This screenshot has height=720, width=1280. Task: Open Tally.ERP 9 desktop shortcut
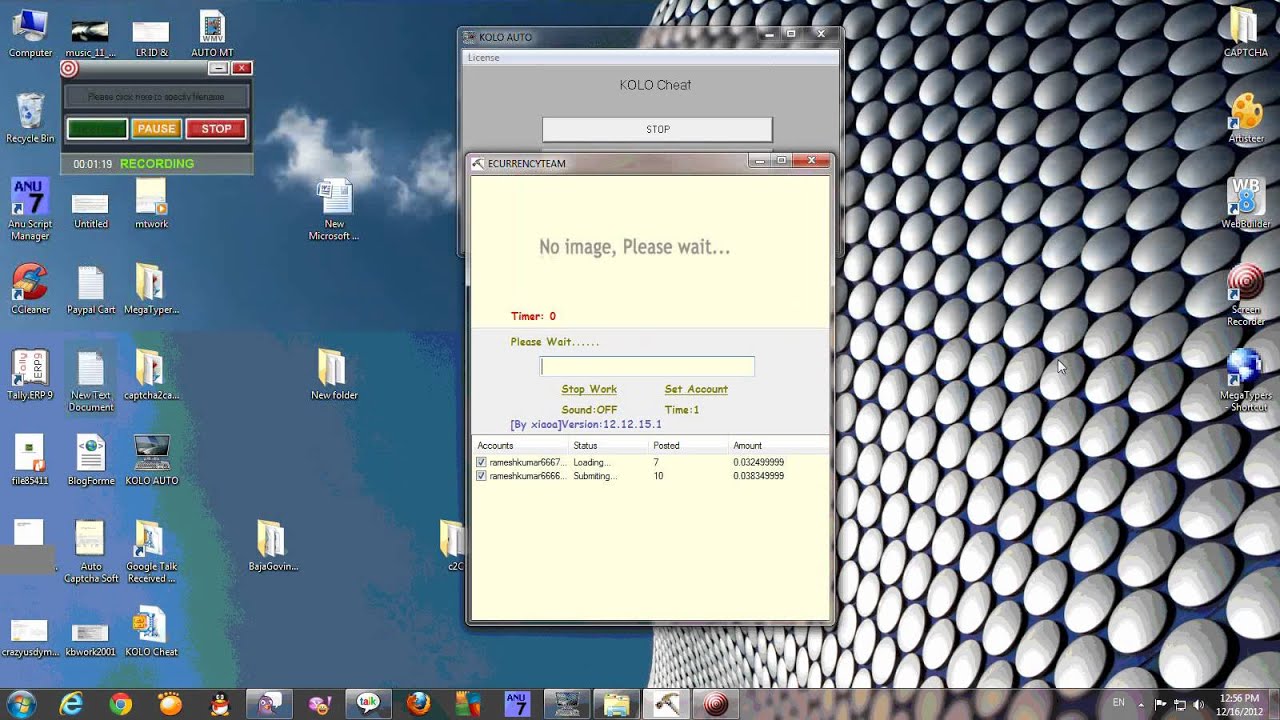30,374
